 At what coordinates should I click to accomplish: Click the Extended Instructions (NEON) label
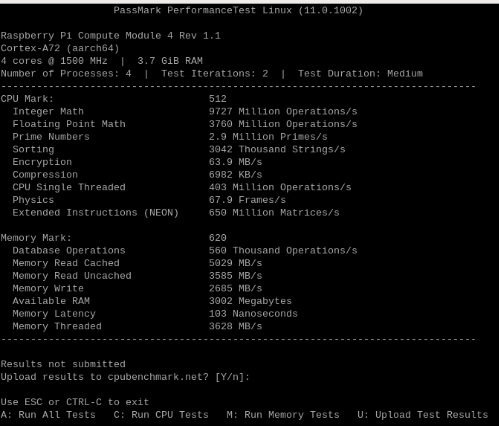pyautogui.click(x=95, y=213)
